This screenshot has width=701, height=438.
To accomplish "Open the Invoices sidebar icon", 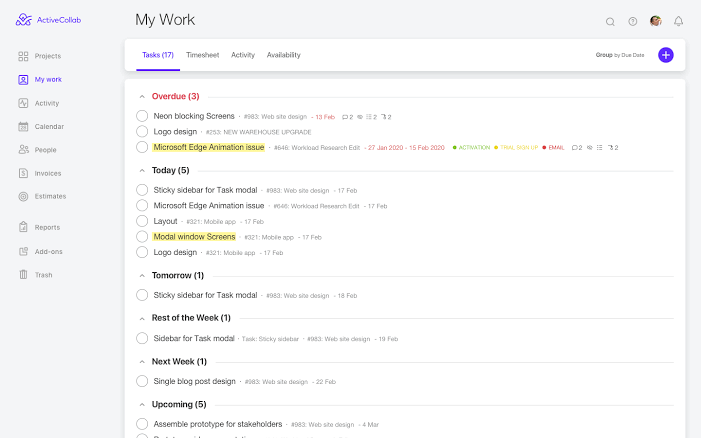I will coord(23,173).
